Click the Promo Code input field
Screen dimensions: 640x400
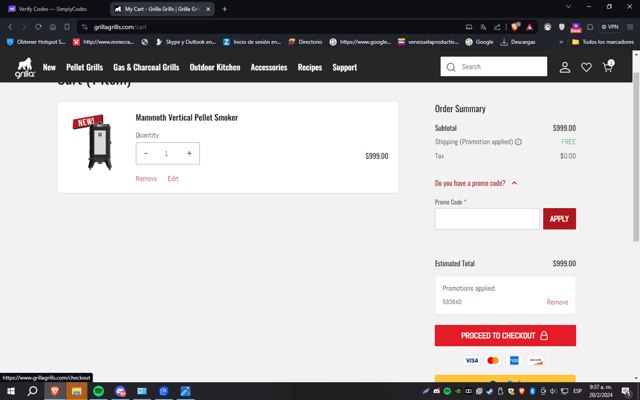pos(487,219)
